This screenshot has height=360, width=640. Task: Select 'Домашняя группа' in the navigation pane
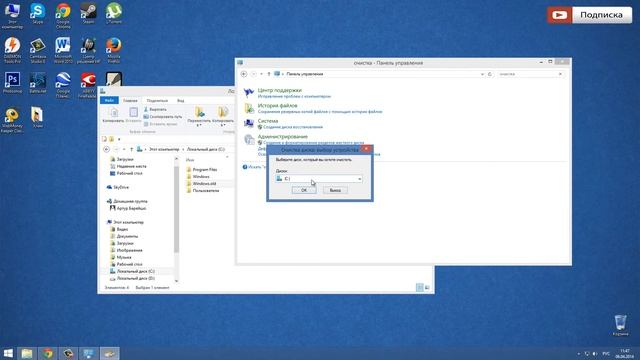click(x=127, y=201)
